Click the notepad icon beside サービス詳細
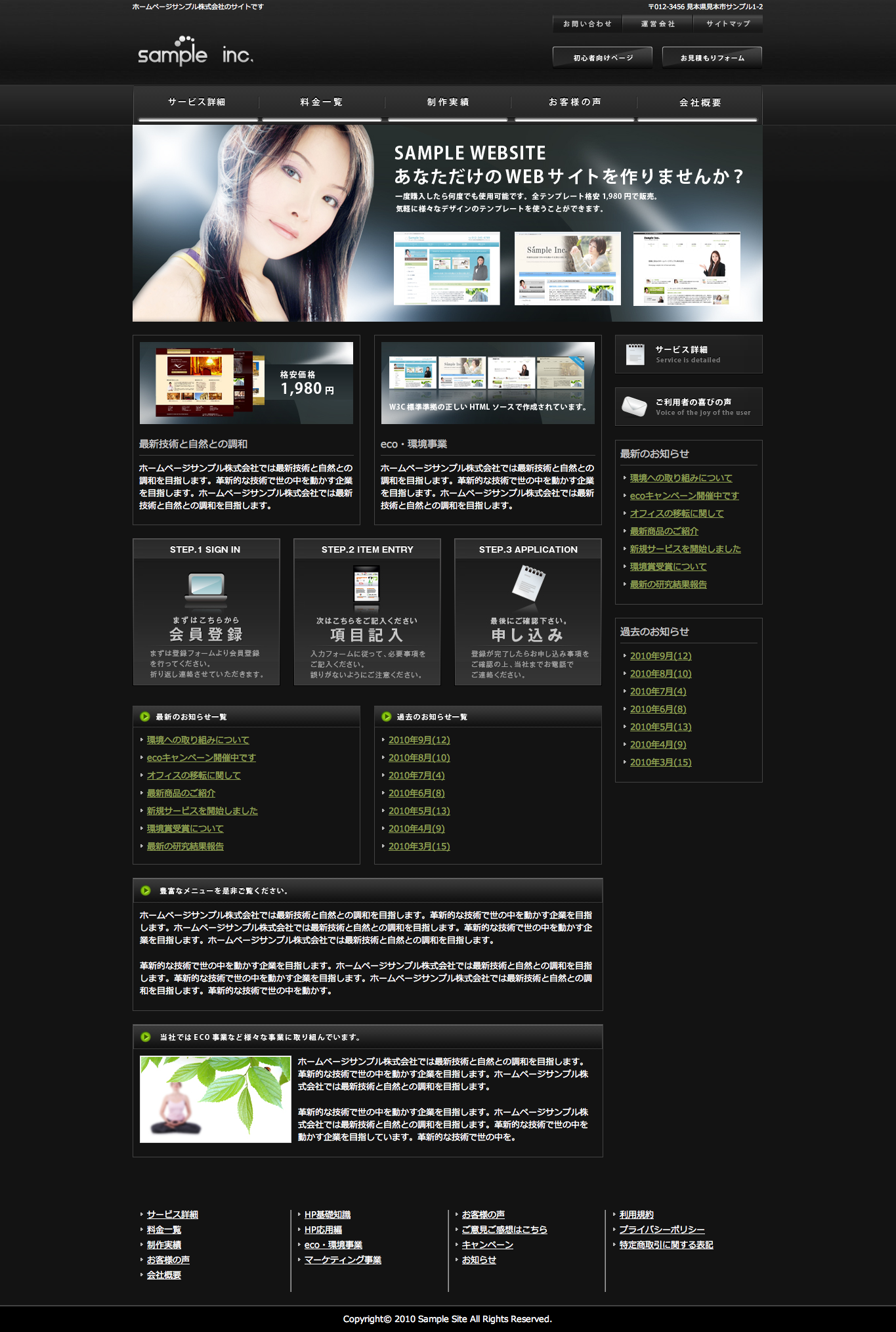 click(635, 354)
